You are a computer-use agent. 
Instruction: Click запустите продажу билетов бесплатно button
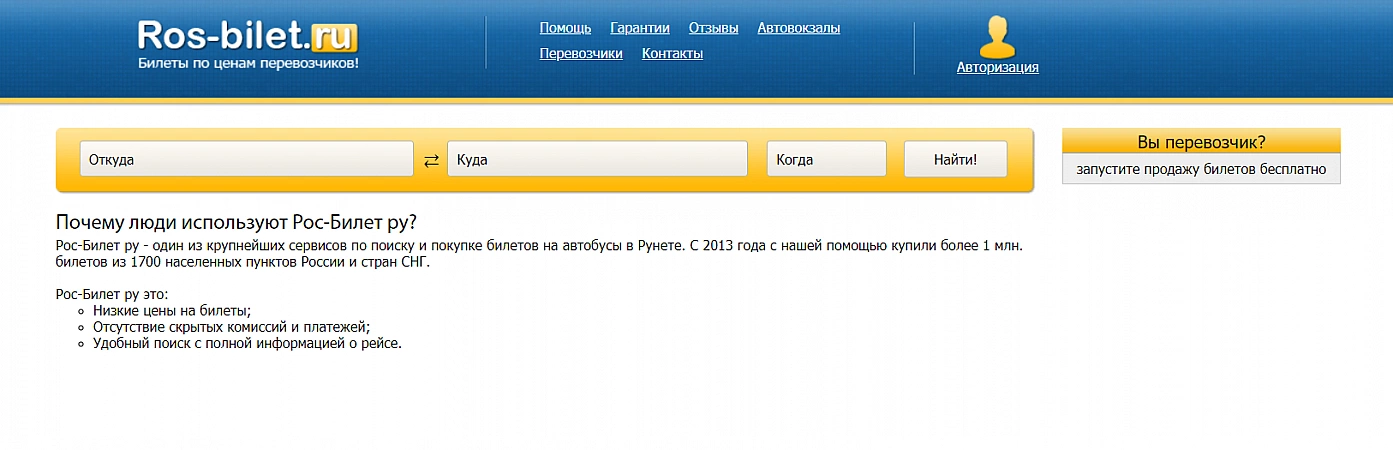1200,170
